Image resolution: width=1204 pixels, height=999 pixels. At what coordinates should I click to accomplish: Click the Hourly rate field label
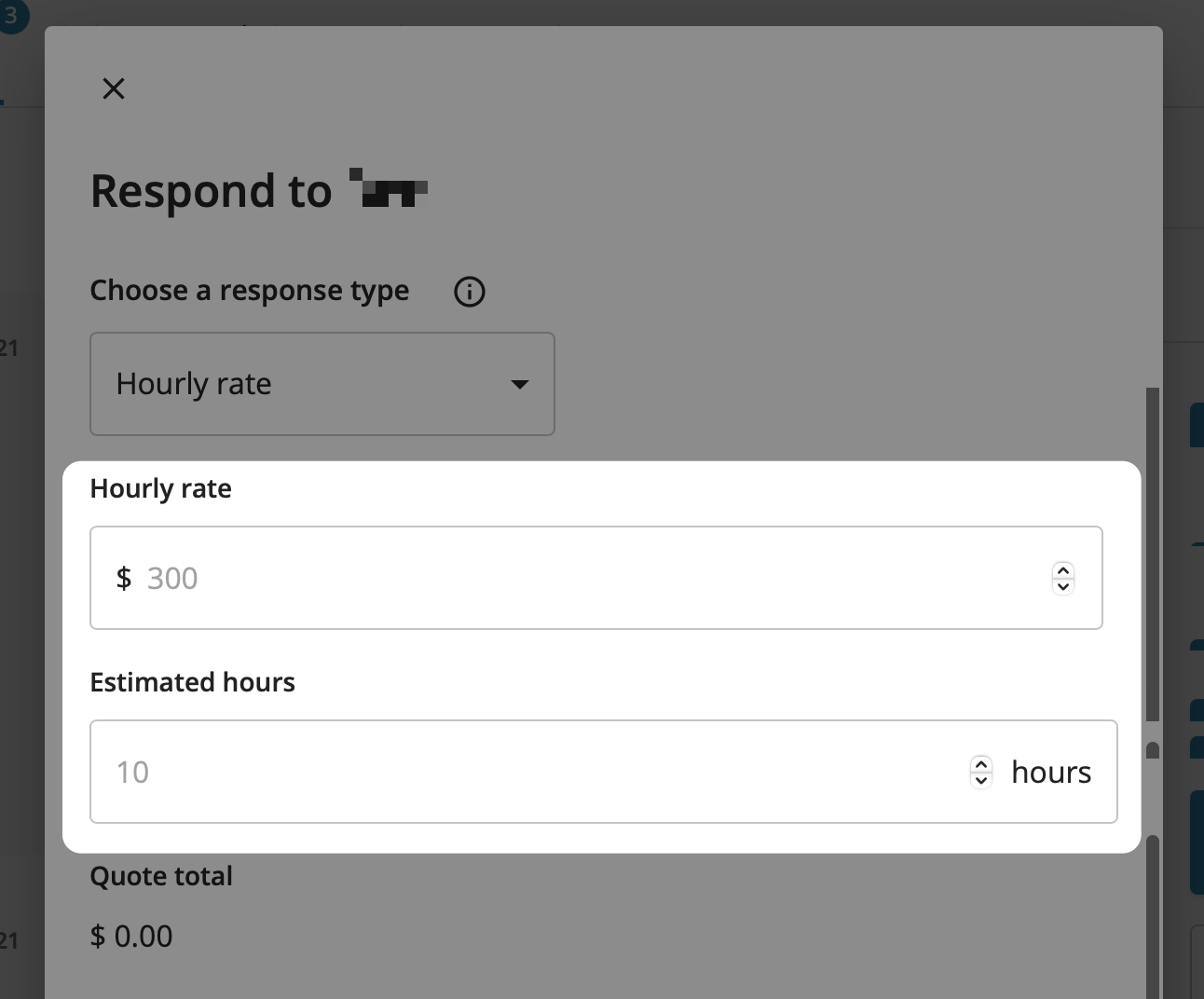160,488
